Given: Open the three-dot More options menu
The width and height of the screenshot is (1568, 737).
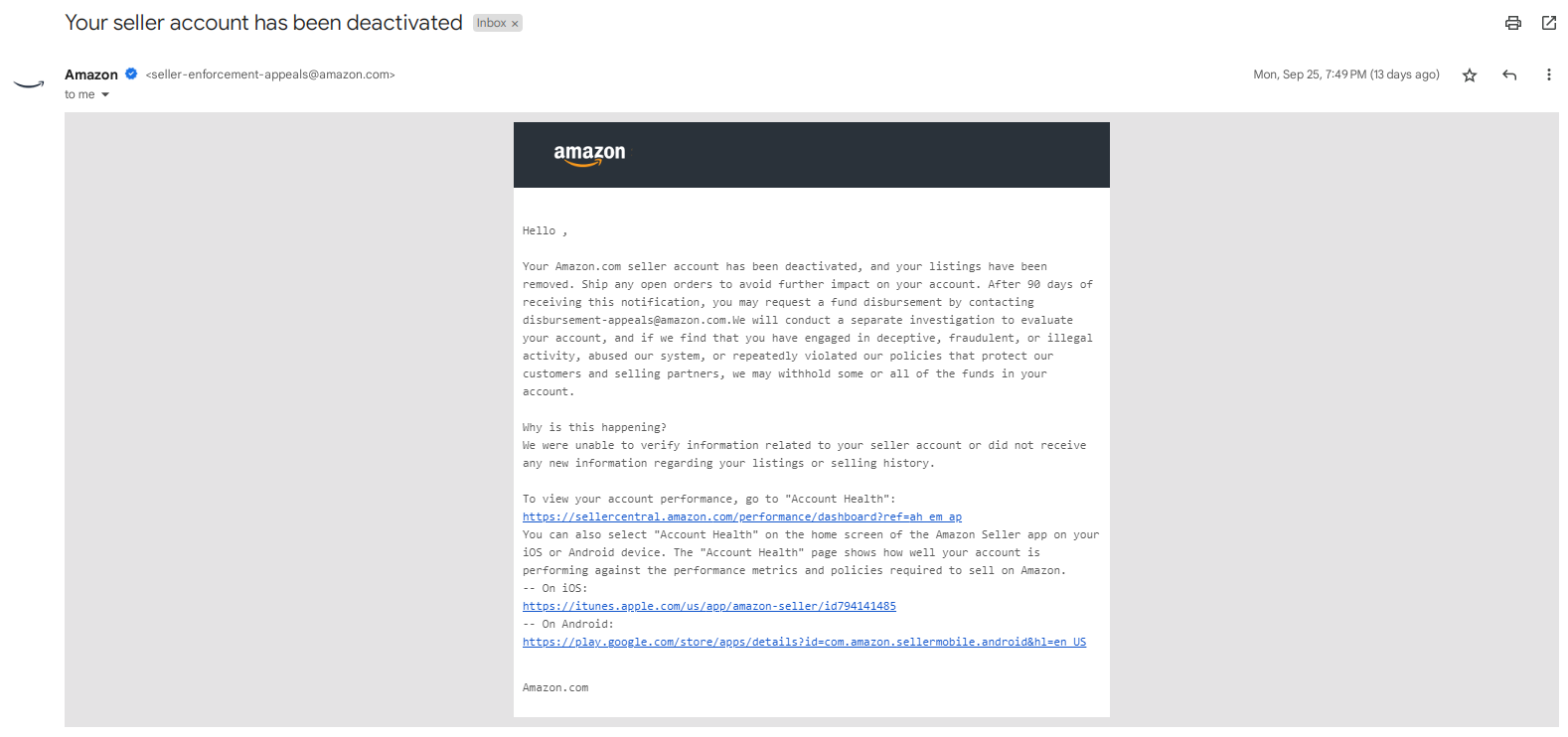Looking at the screenshot, I should pos(1548,75).
